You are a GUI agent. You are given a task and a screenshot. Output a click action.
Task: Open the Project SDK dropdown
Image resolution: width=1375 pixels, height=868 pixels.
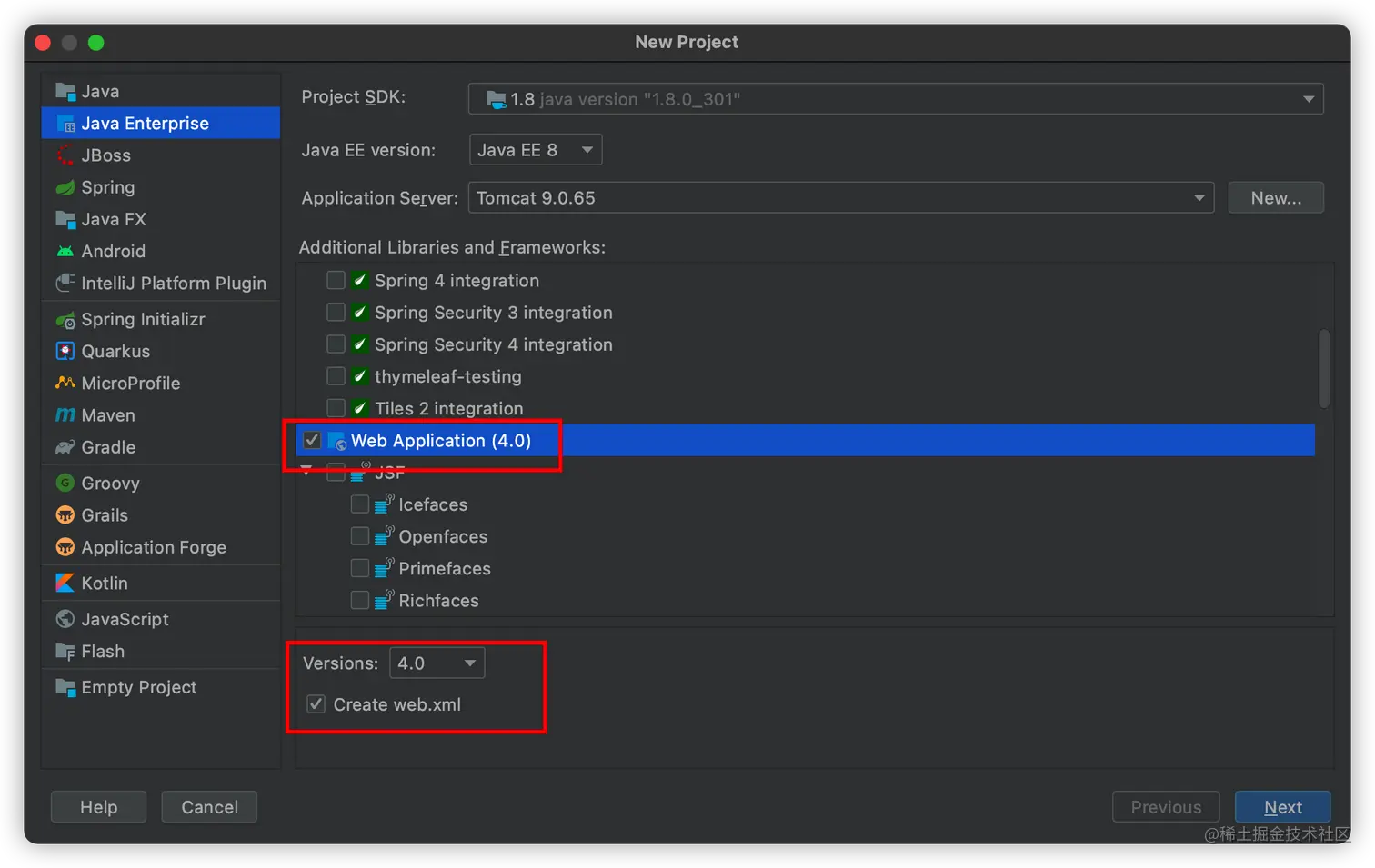click(896, 99)
